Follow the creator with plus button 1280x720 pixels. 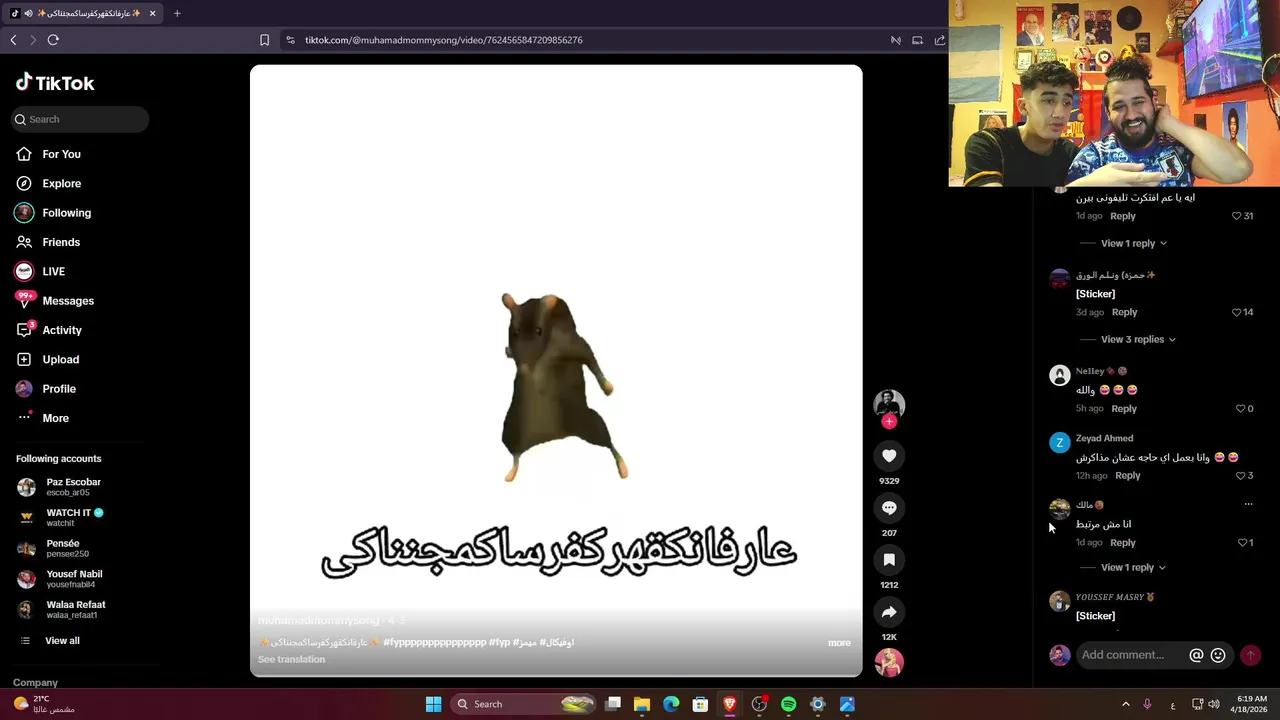[889, 422]
